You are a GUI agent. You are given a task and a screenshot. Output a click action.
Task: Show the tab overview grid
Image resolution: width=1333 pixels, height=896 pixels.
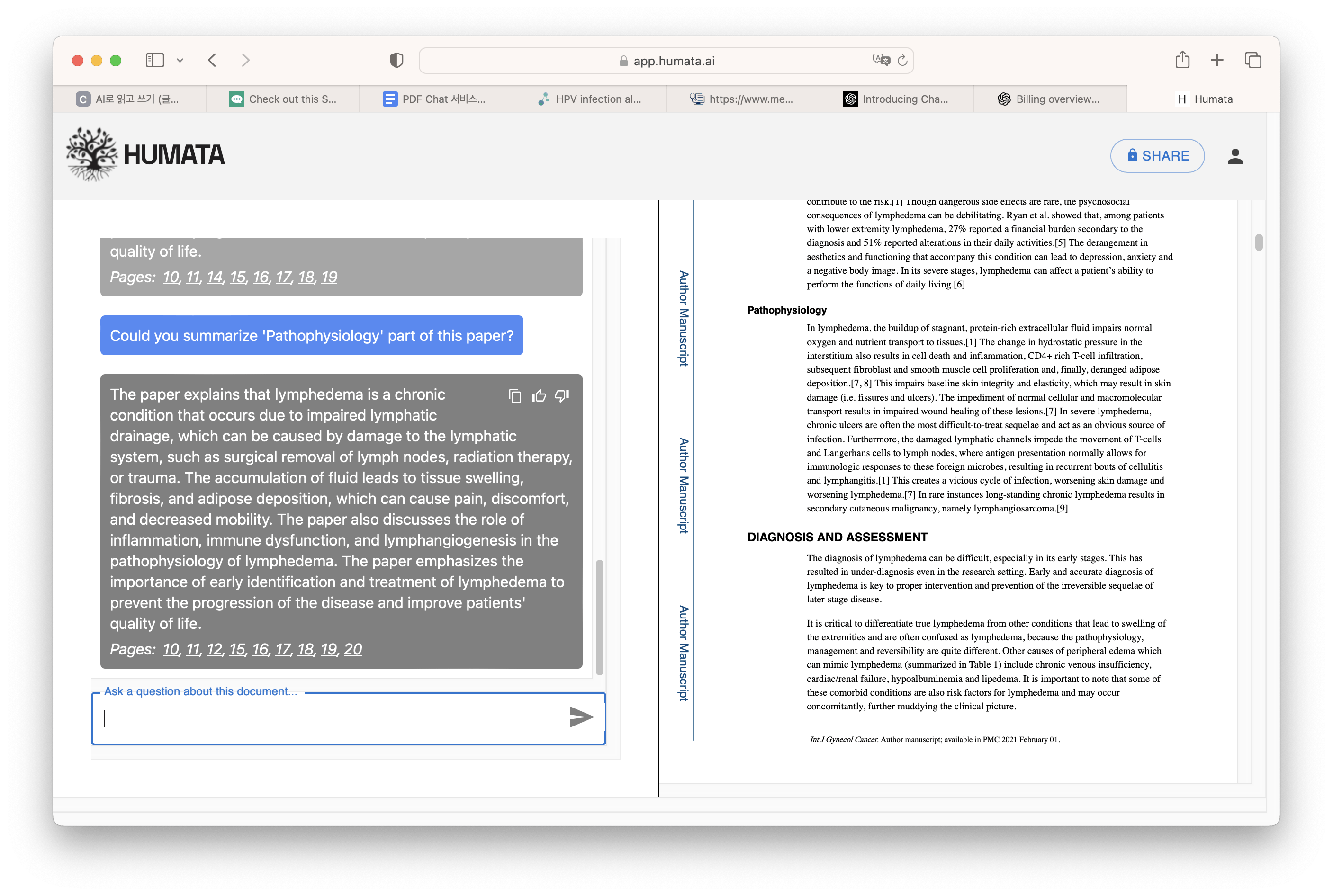1252,60
